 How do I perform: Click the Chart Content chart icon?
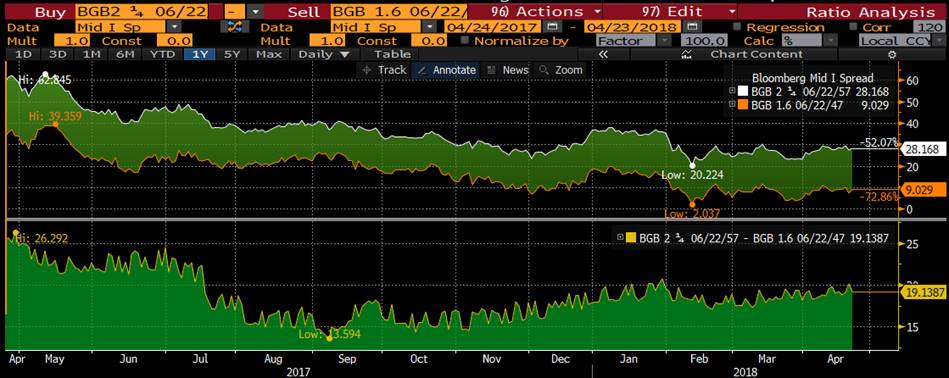pos(686,54)
